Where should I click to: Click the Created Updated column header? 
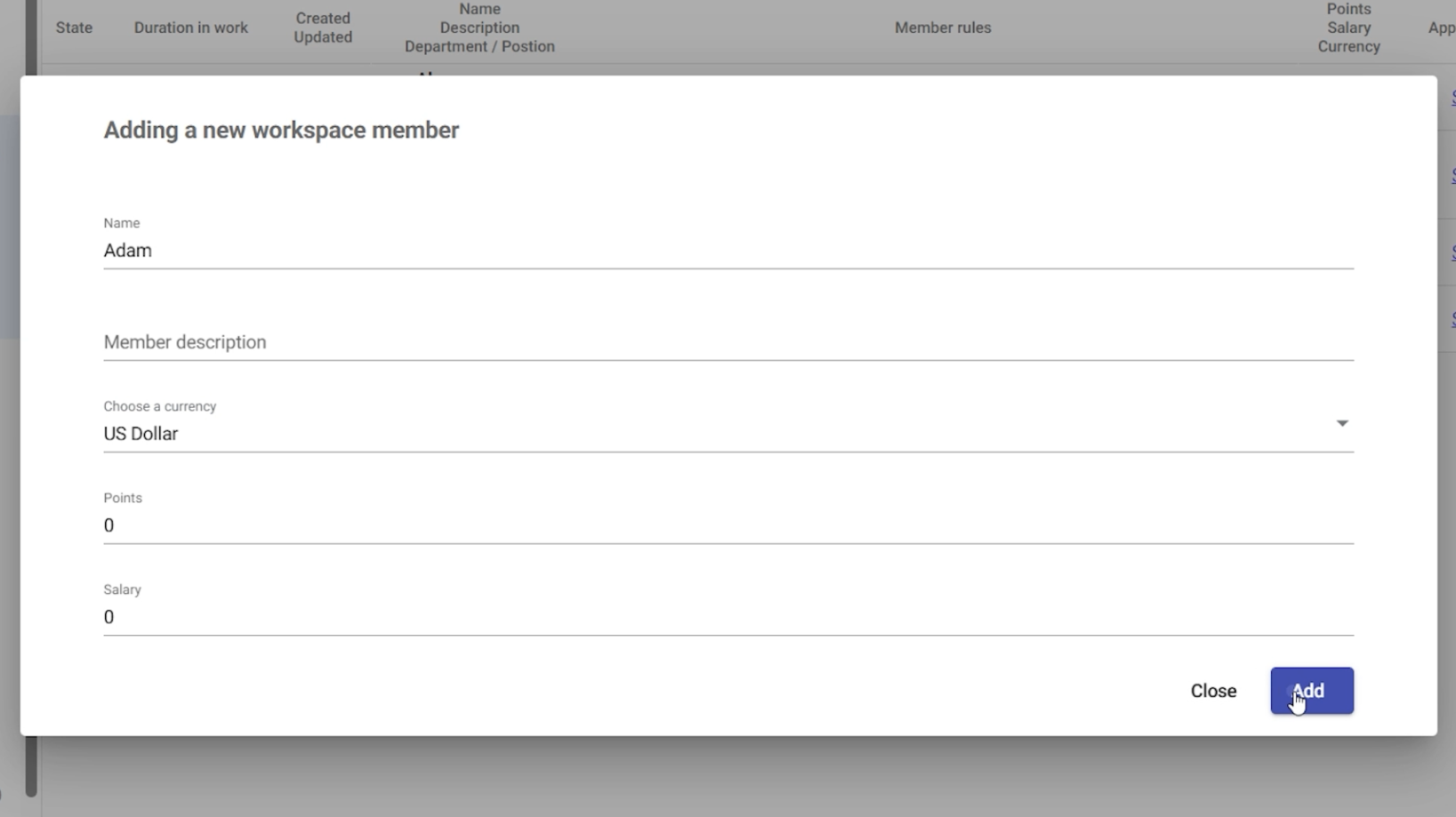323,28
